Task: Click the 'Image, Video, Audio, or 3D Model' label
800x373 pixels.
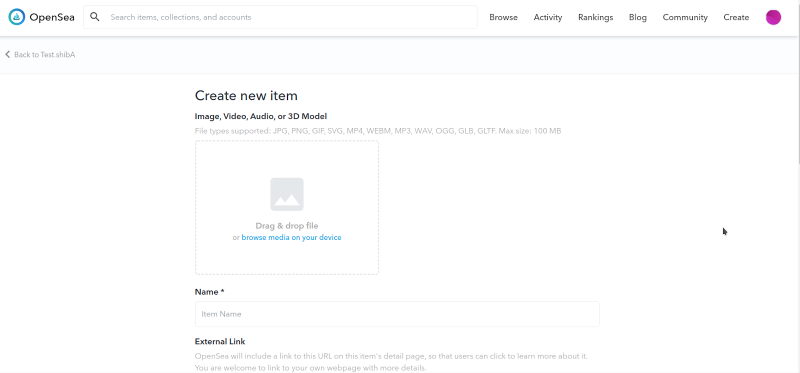Action: click(261, 116)
